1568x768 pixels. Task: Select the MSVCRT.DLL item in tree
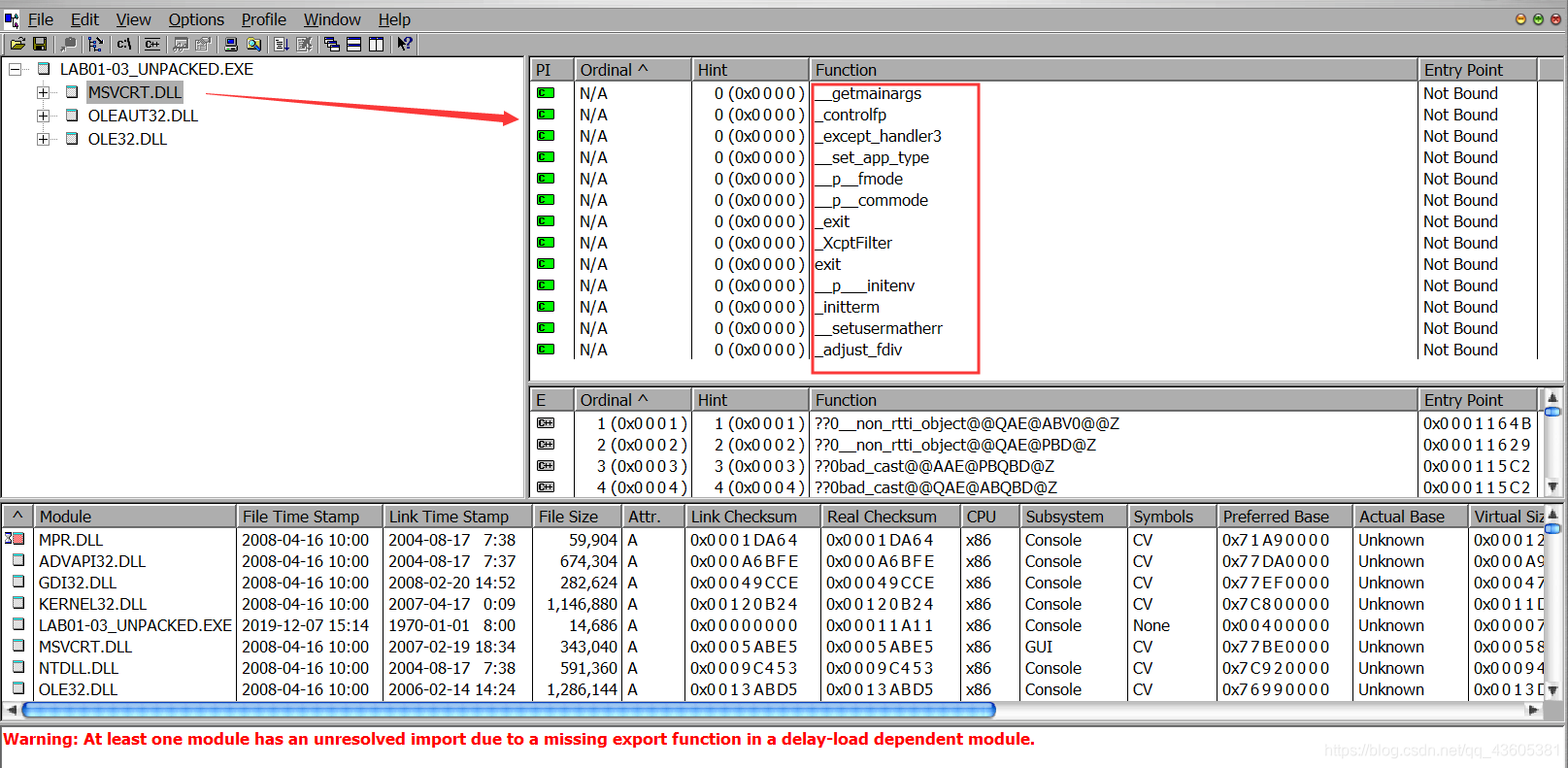tap(134, 92)
